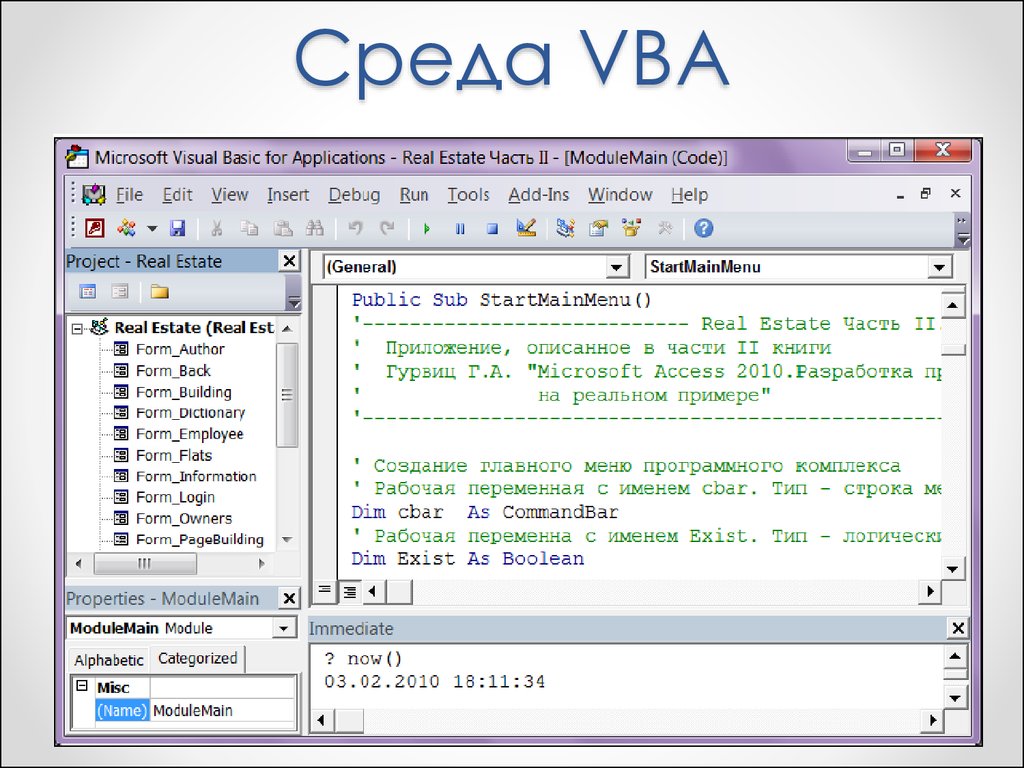The height and width of the screenshot is (768, 1024).
Task: Select Form_Login in the project tree
Action: coord(175,498)
